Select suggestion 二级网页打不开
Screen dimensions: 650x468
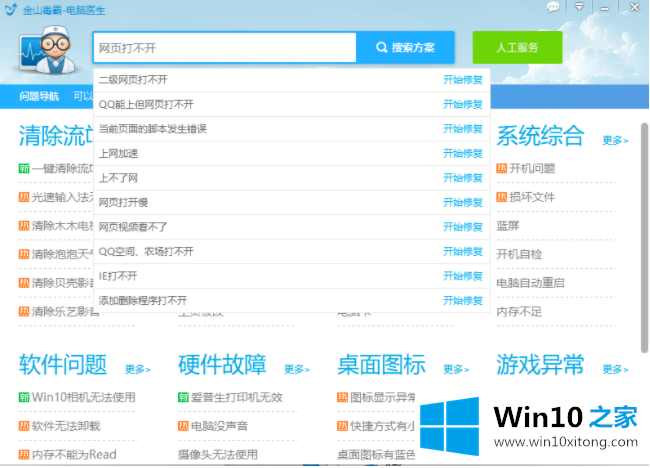click(292, 80)
